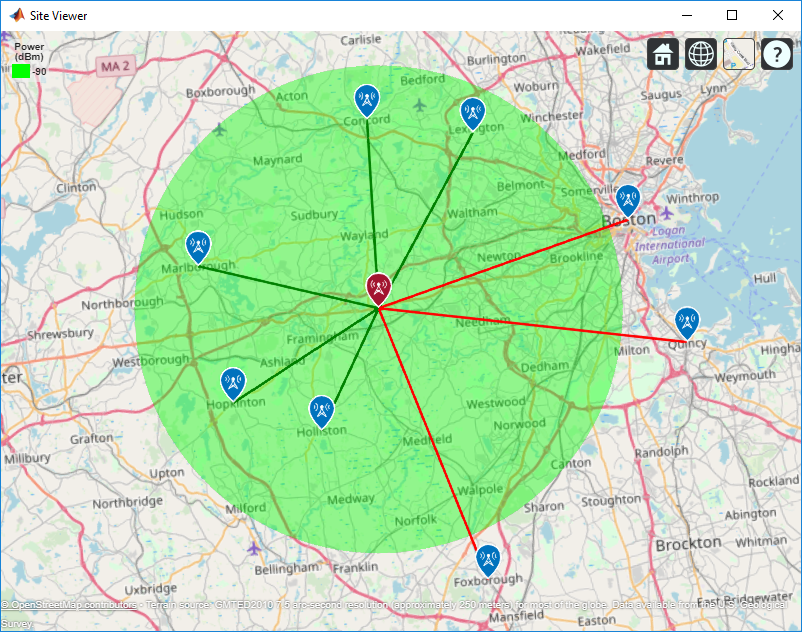Select the receiver marker at Lexington
The image size is (802, 632).
[473, 114]
